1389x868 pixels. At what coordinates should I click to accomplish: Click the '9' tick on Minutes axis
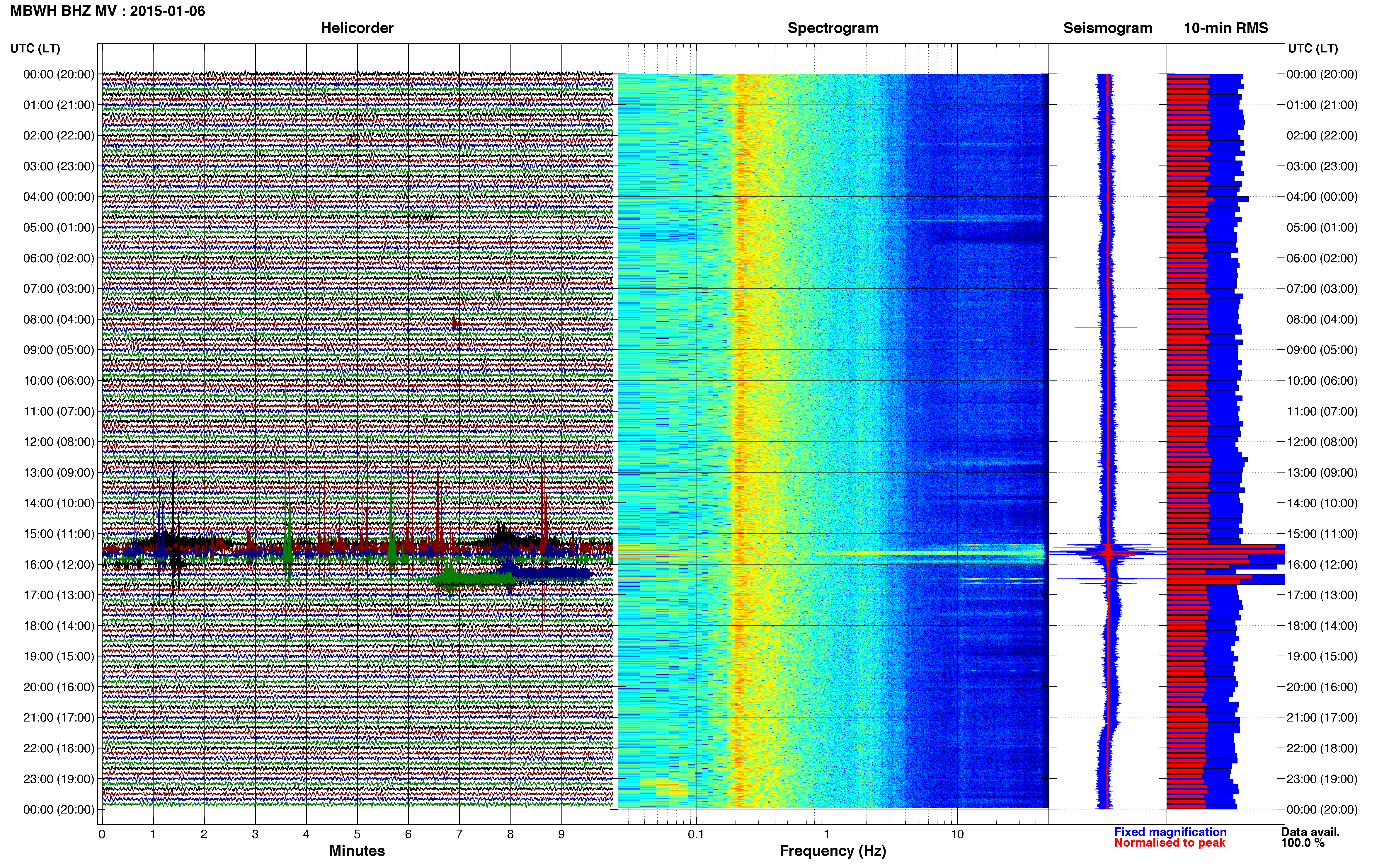[561, 834]
